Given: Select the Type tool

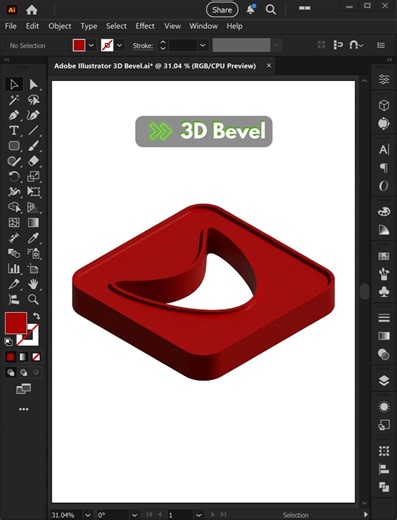Looking at the screenshot, I should click(x=14, y=130).
